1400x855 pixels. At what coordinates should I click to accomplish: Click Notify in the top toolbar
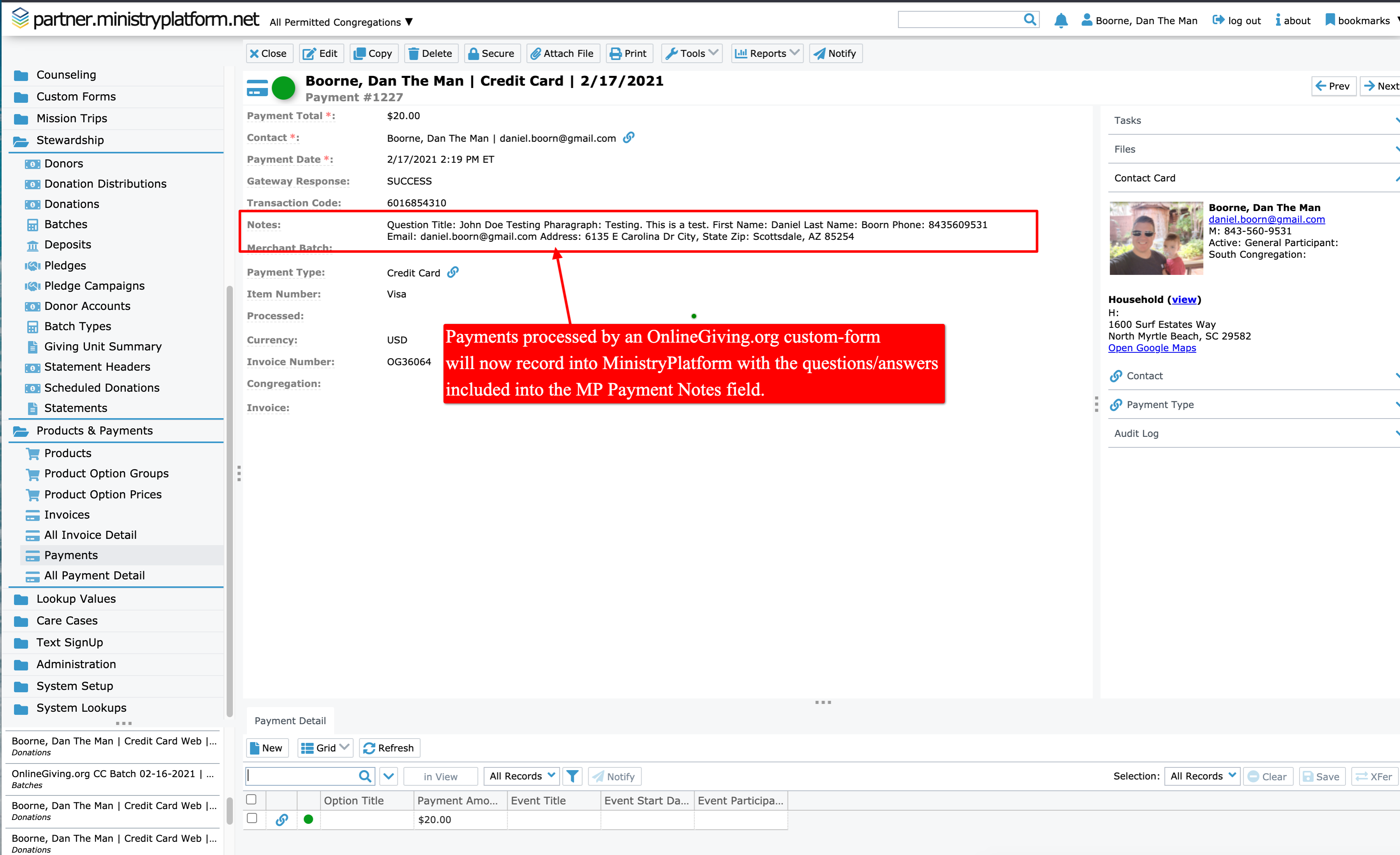[835, 53]
